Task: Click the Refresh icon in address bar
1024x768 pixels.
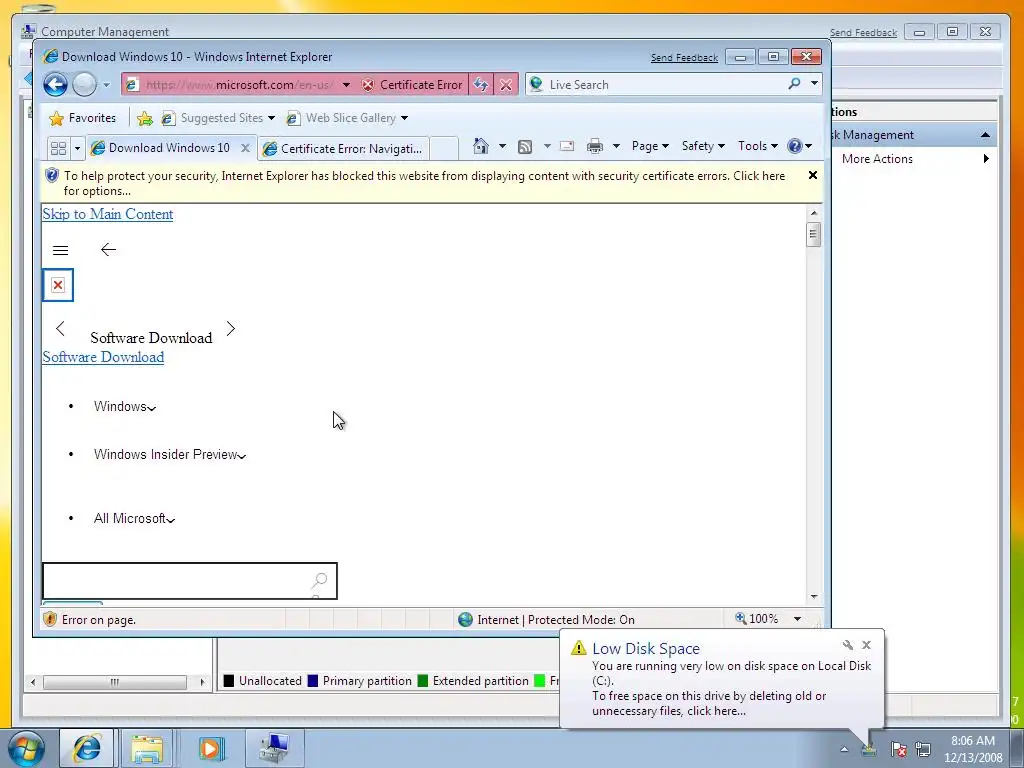Action: pos(481,84)
